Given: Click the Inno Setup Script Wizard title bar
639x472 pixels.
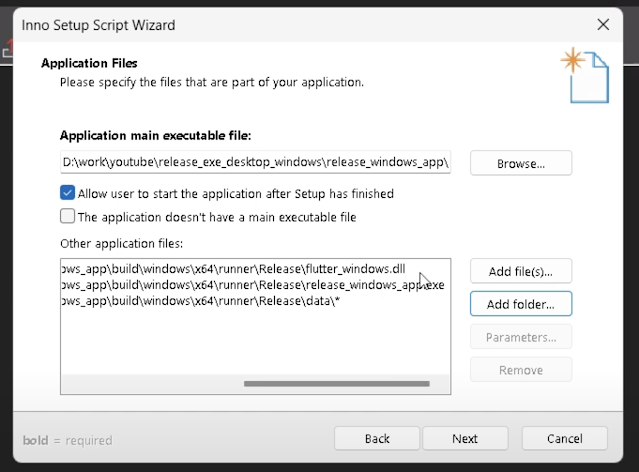Looking at the screenshot, I should pyautogui.click(x=300, y=23).
